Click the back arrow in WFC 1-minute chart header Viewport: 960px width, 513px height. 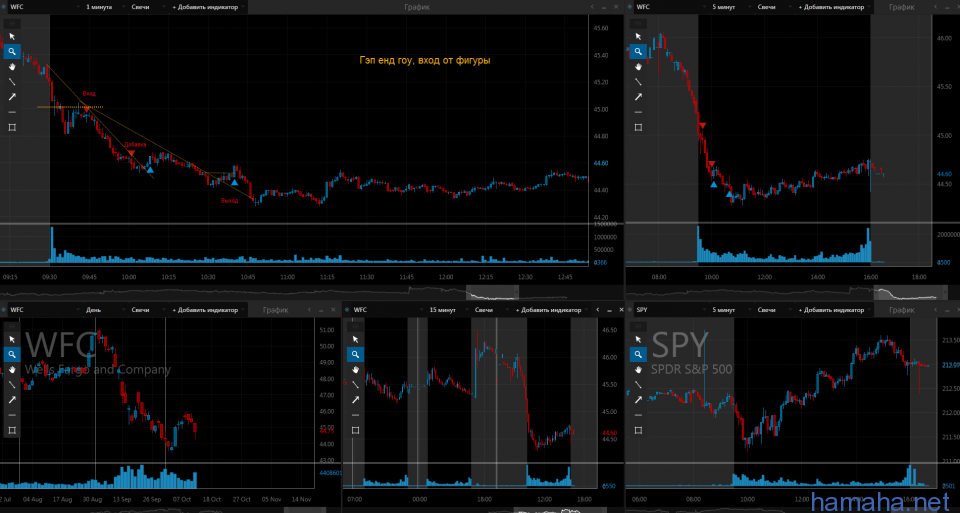pos(592,7)
